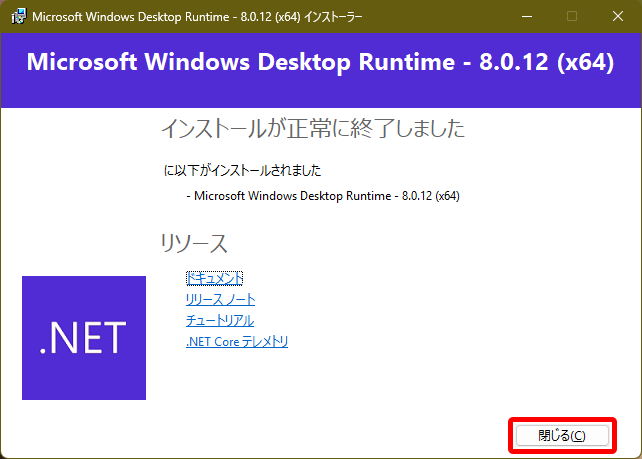Close the installer window with X
The height and width of the screenshot is (459, 642).
(x=618, y=16)
